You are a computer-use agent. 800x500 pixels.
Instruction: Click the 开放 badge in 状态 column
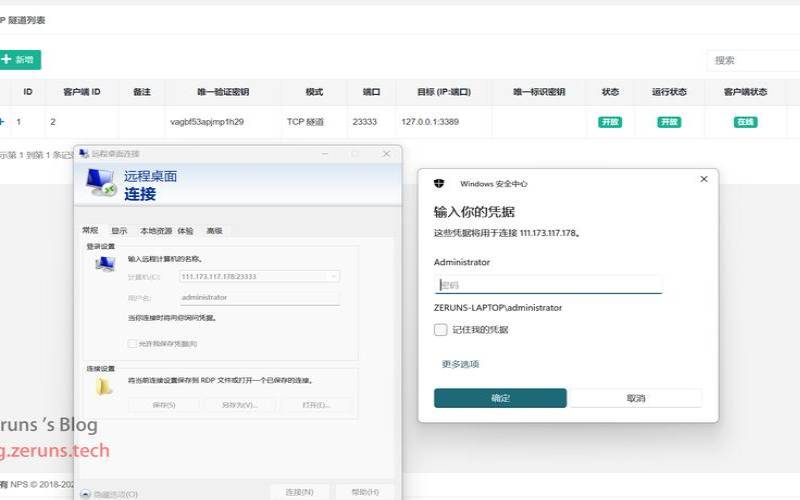click(x=610, y=122)
